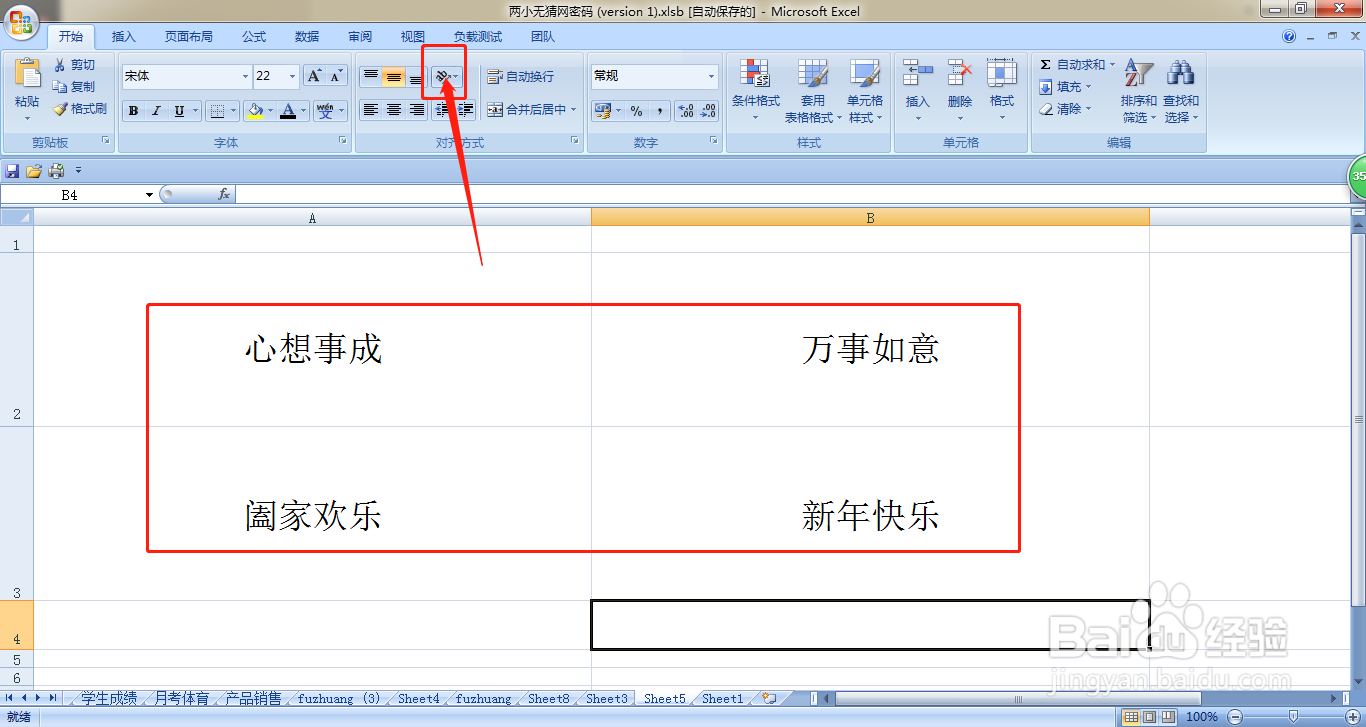Click the quick print printer icon

click(x=56, y=171)
